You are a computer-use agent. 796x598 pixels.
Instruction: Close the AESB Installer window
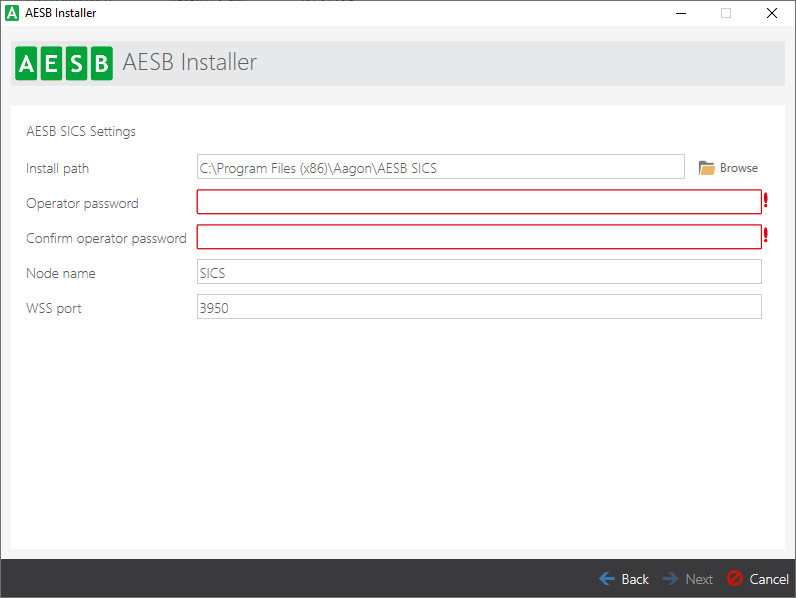772,13
